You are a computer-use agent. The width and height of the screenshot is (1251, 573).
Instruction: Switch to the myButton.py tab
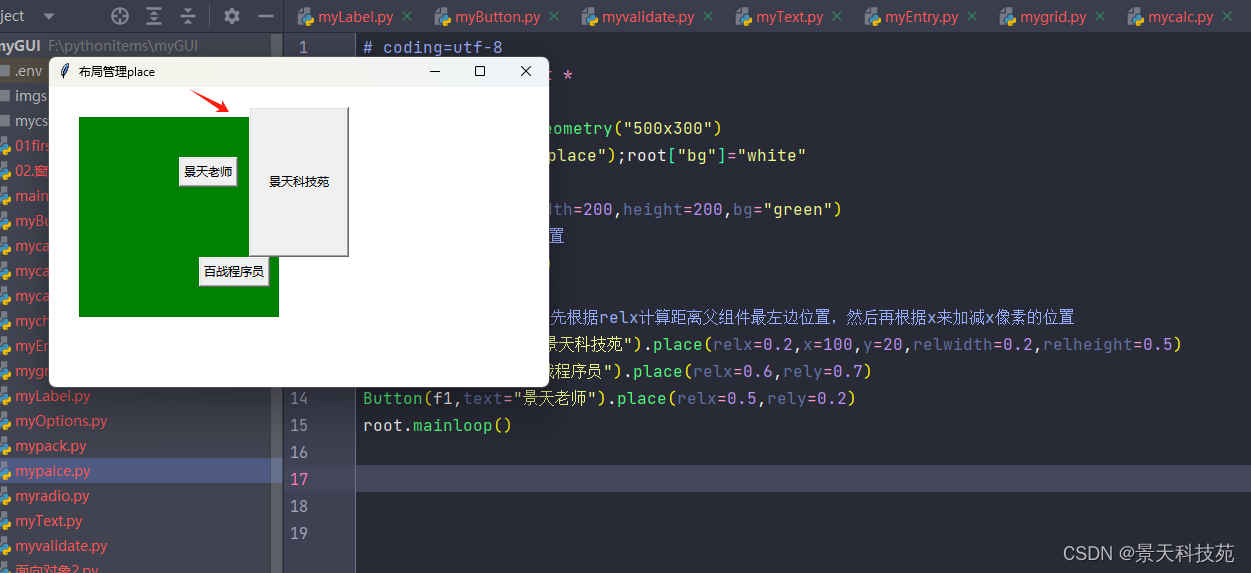coord(494,17)
